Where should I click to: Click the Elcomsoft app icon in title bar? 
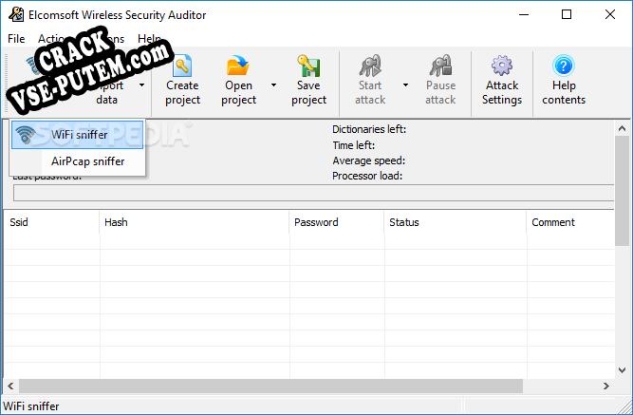coord(16,15)
